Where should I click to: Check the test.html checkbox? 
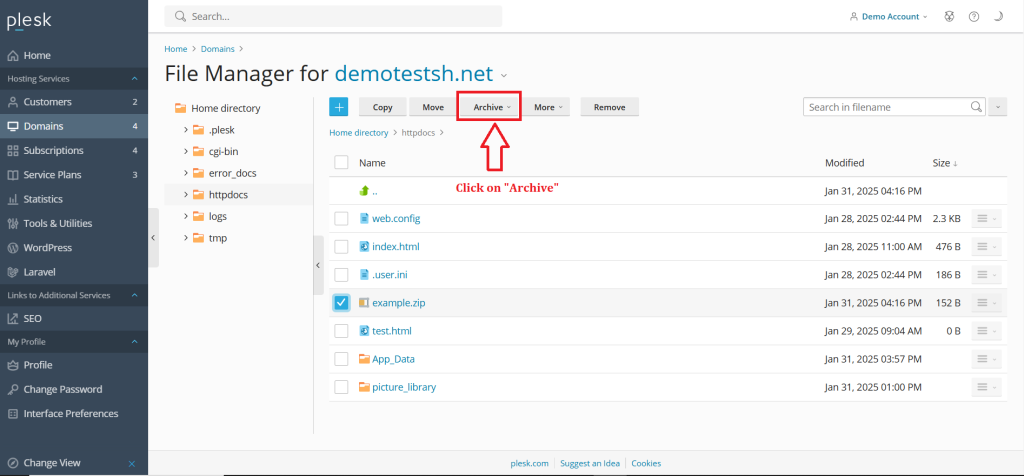click(341, 331)
